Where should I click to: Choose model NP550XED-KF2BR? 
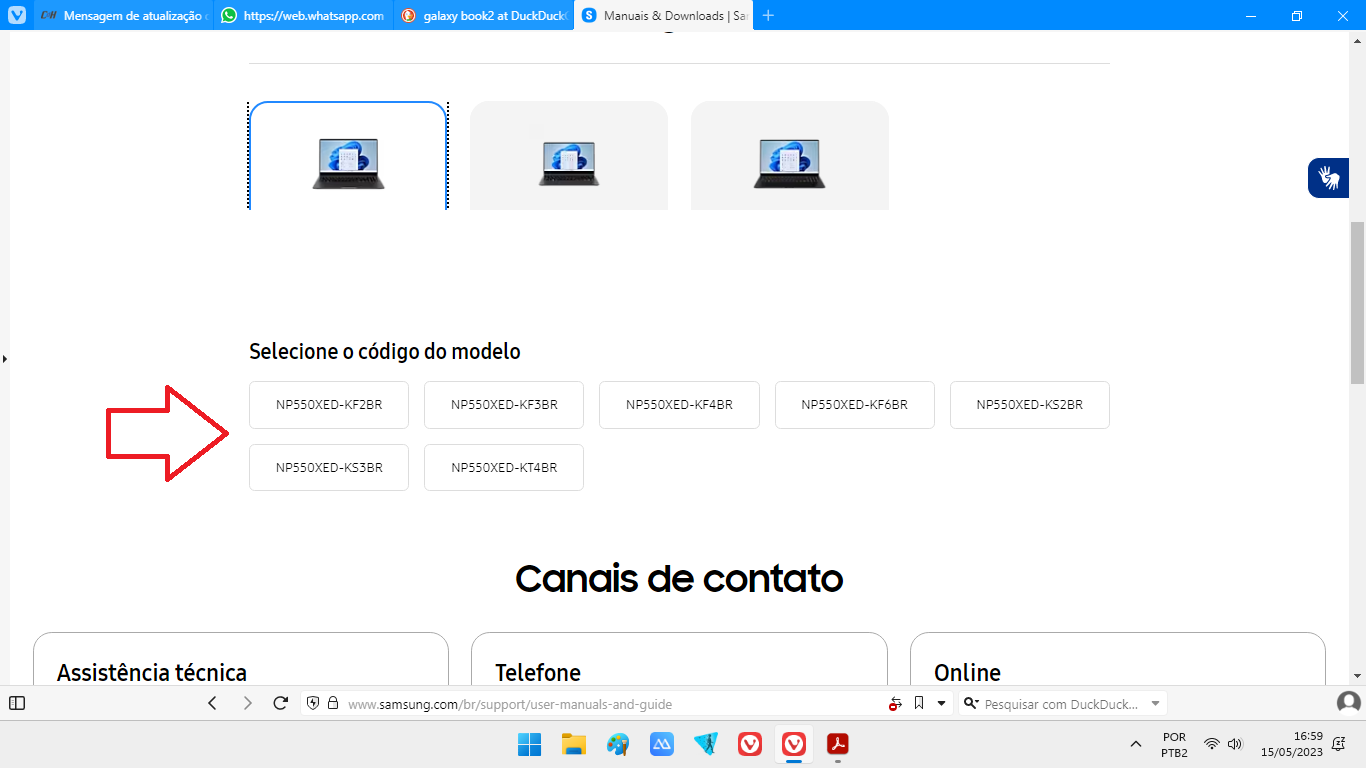point(329,405)
